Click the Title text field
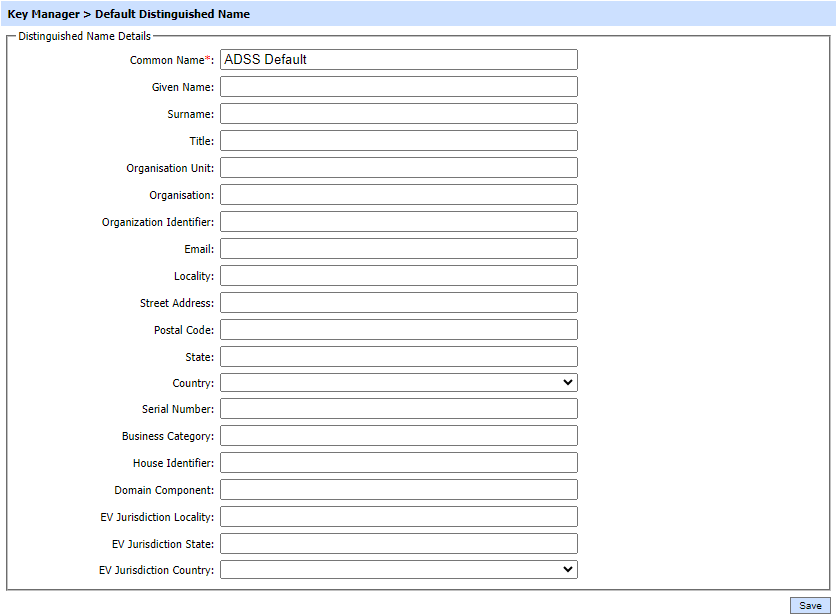Image resolution: width=836 pixels, height=616 pixels. point(398,141)
